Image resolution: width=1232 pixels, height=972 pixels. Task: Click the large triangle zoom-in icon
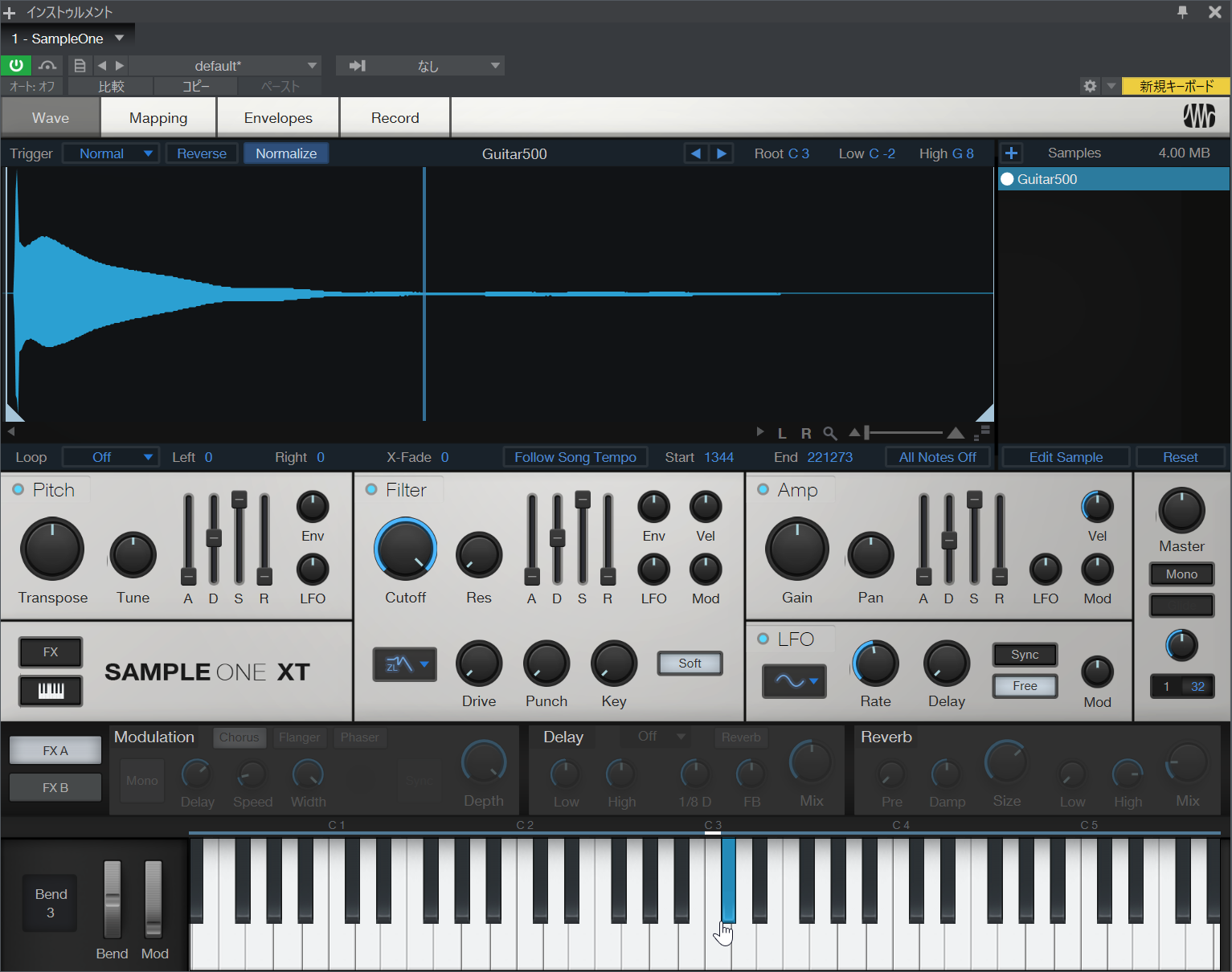956,433
